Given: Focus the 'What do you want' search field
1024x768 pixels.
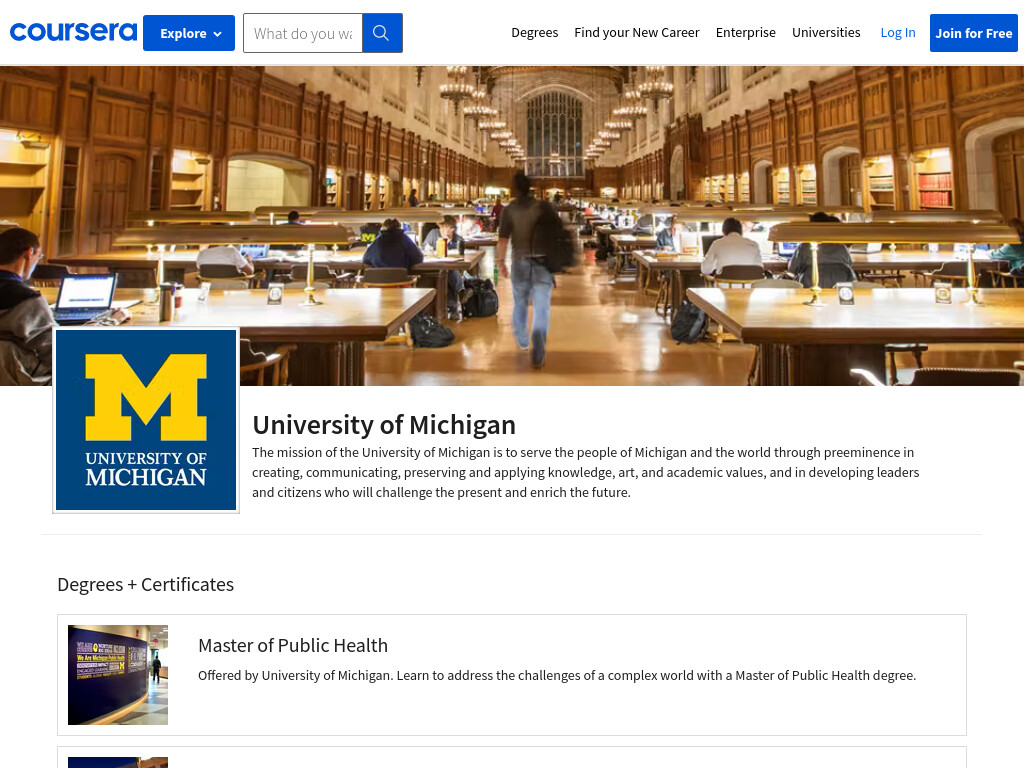Looking at the screenshot, I should 303,33.
